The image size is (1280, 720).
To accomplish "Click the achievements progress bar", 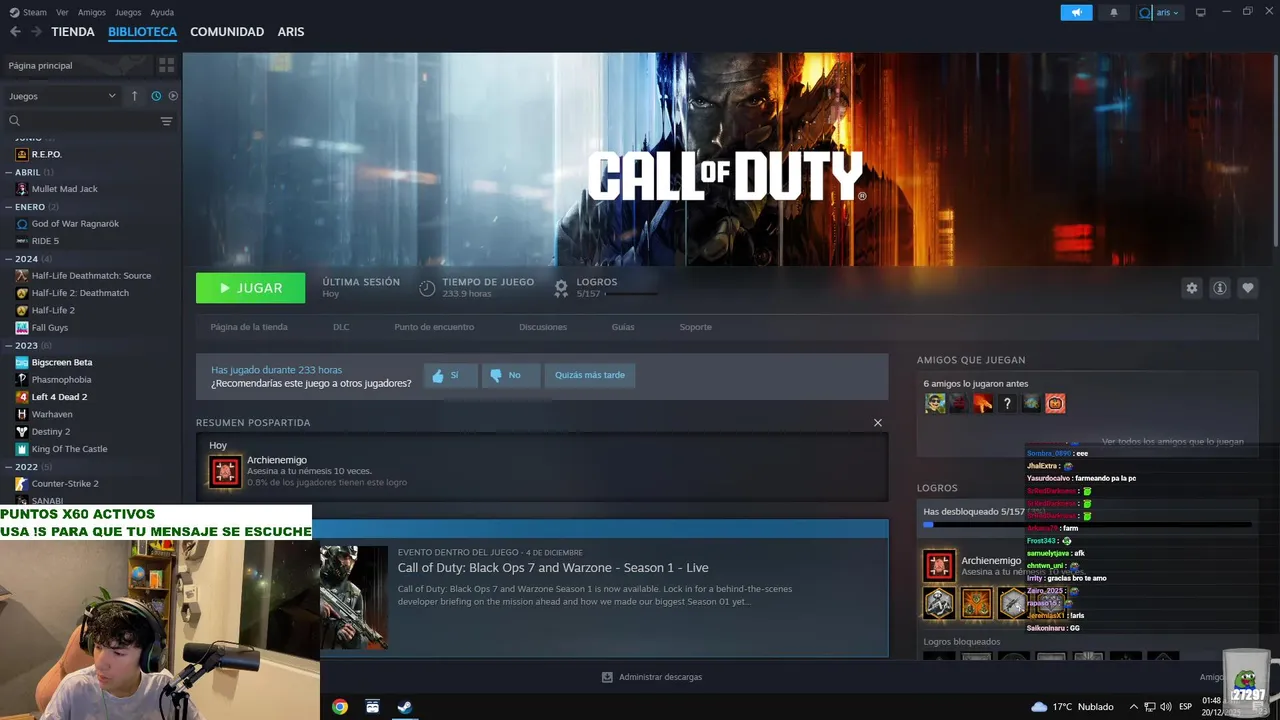I will point(1088,524).
